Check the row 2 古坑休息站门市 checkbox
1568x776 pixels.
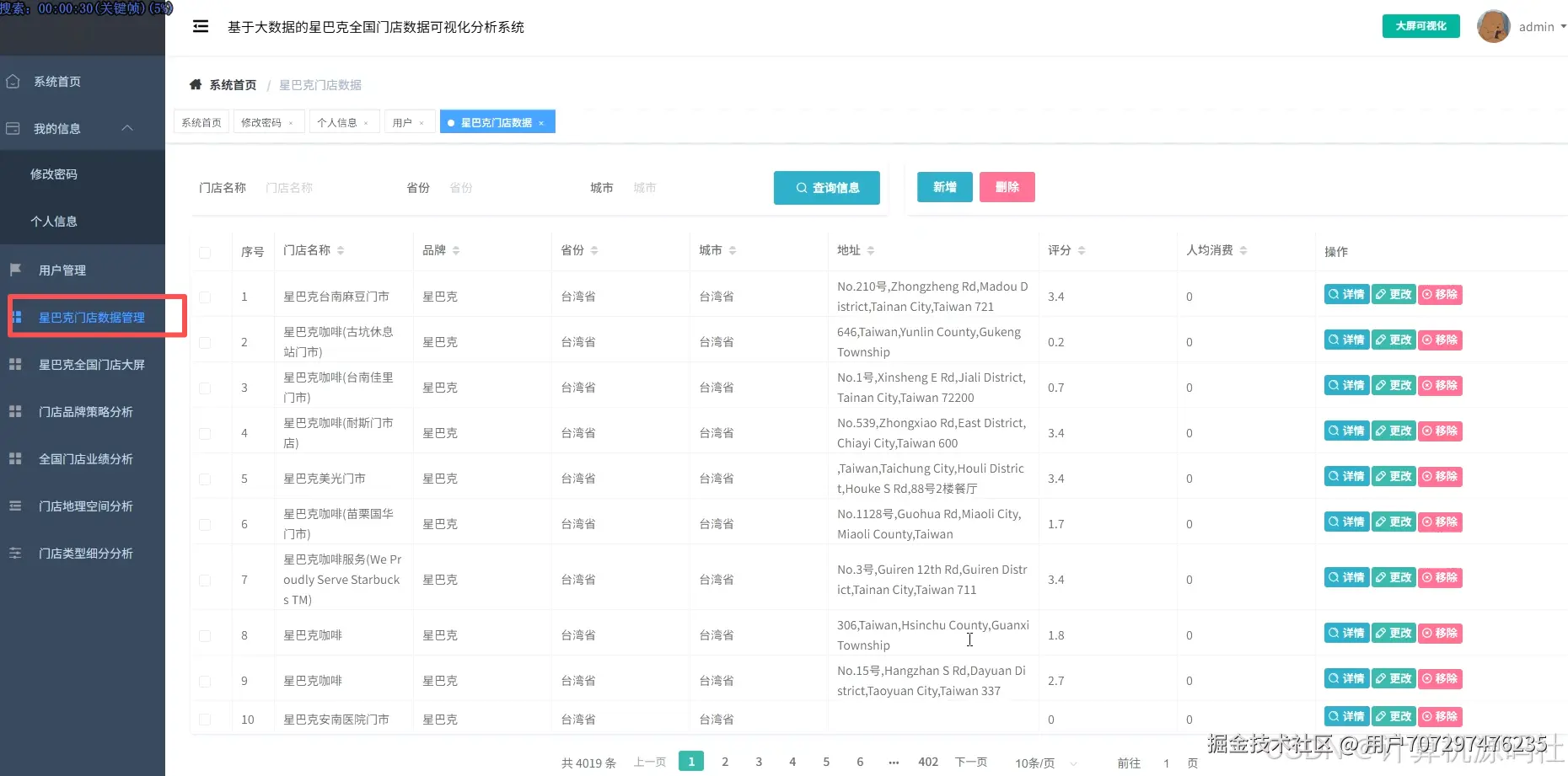coord(205,342)
